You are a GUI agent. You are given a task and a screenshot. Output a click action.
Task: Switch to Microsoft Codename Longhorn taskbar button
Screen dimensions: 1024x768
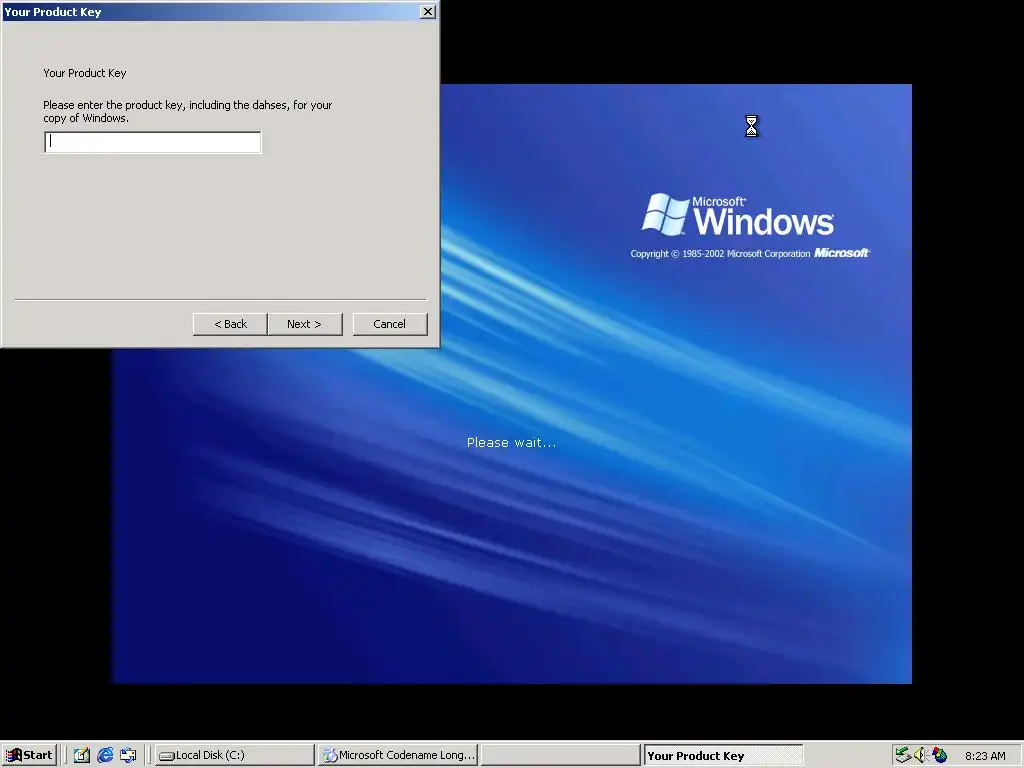pos(398,756)
